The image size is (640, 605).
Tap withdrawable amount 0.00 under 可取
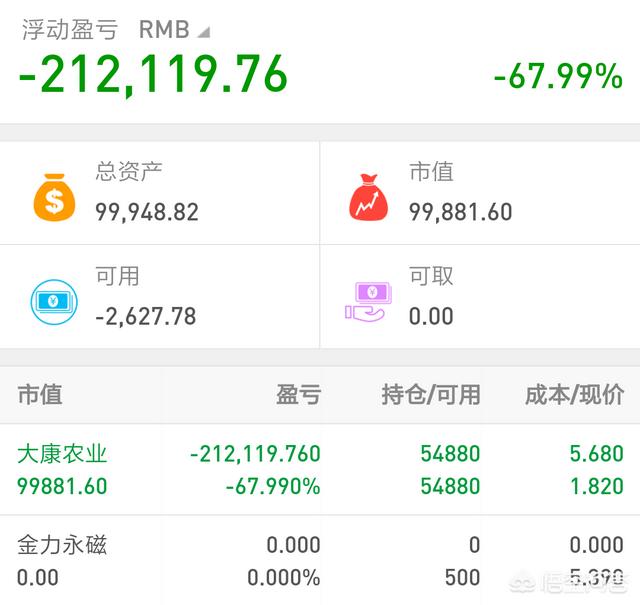(x=431, y=316)
